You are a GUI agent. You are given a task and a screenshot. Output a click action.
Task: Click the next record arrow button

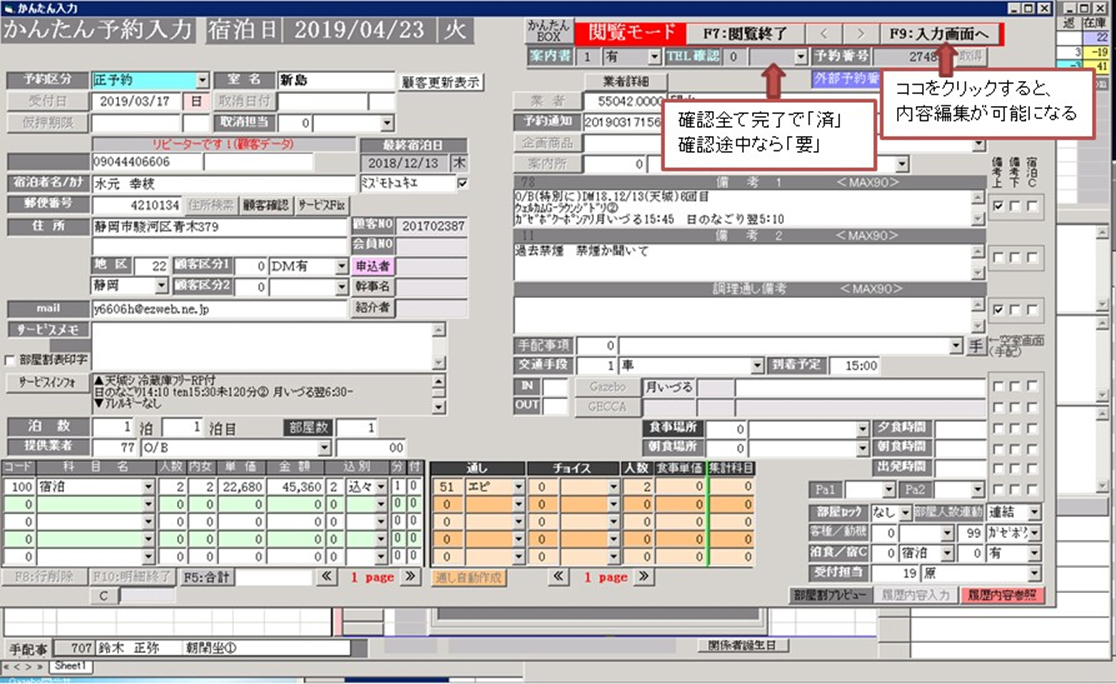(859, 33)
